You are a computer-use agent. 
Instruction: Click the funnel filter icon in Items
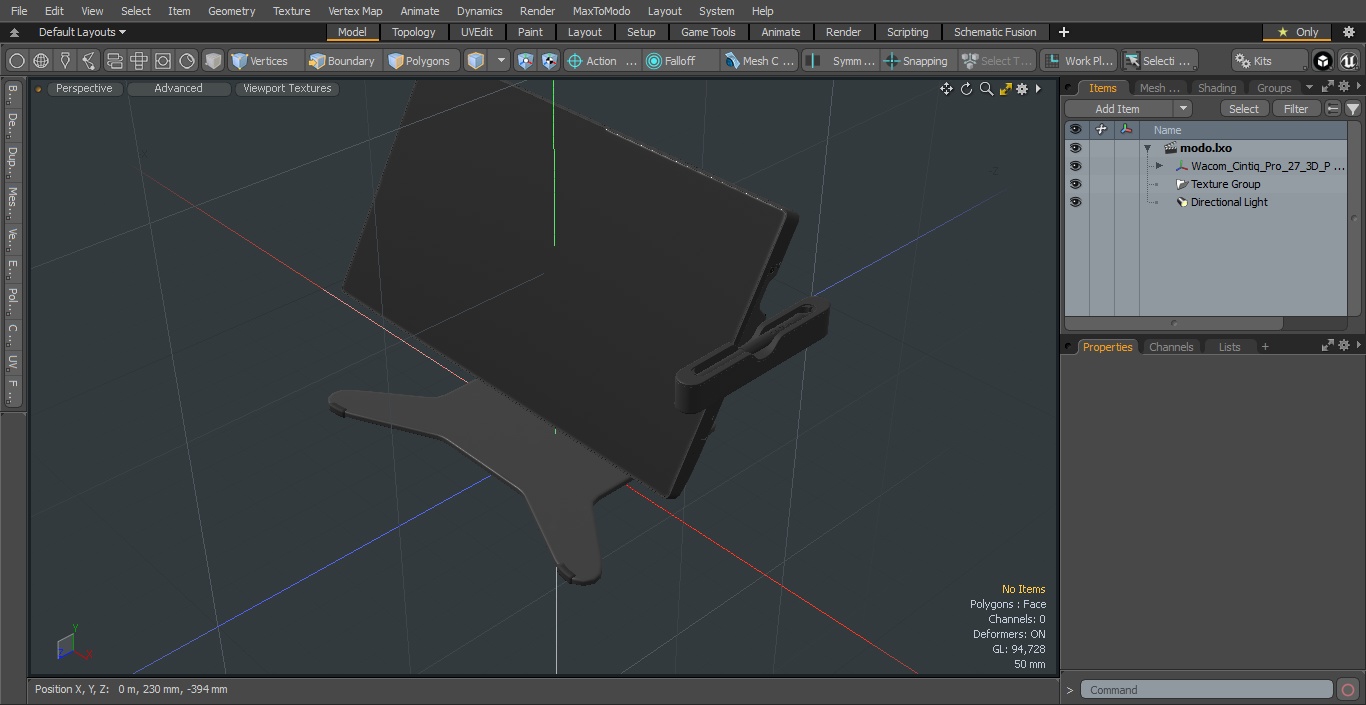point(1353,109)
